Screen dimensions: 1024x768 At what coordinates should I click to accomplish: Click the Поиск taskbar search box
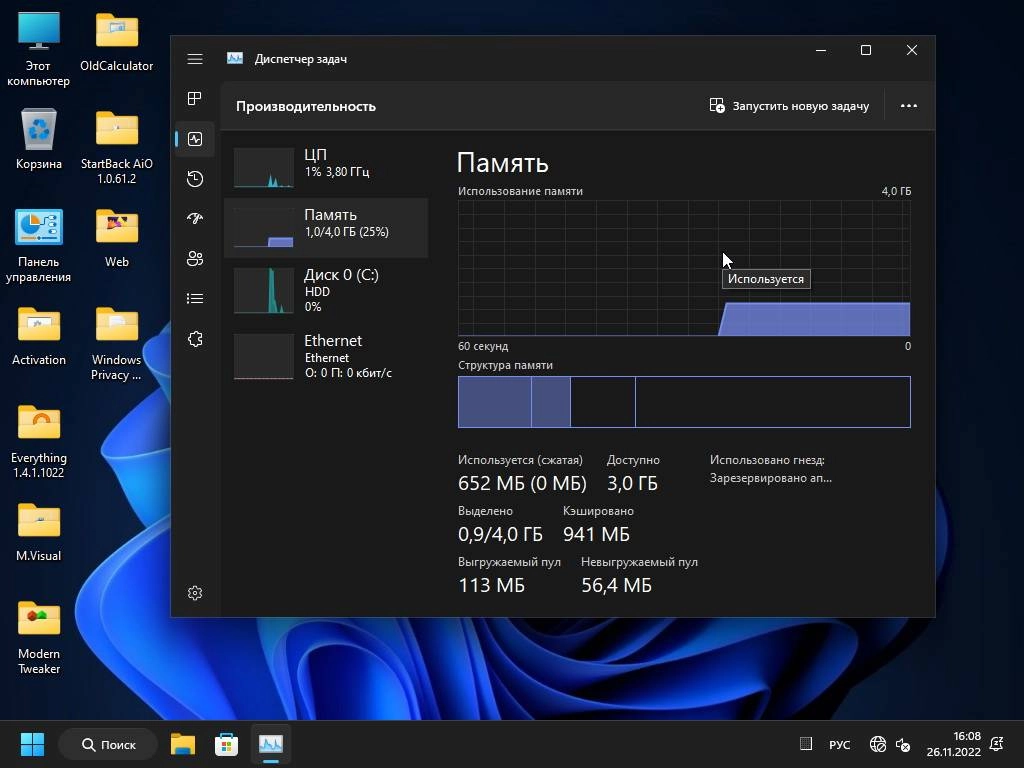[108, 744]
